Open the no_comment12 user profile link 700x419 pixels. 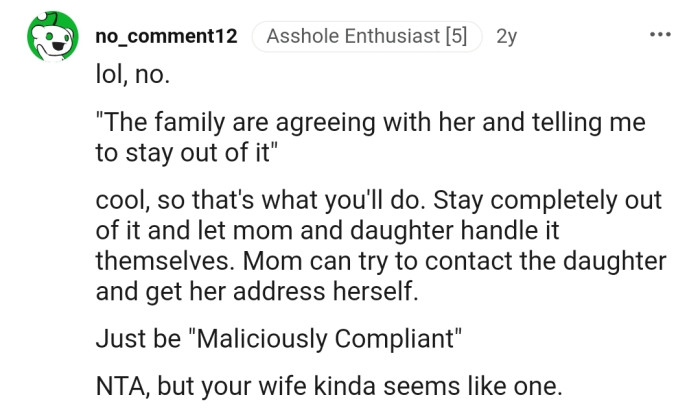(166, 36)
